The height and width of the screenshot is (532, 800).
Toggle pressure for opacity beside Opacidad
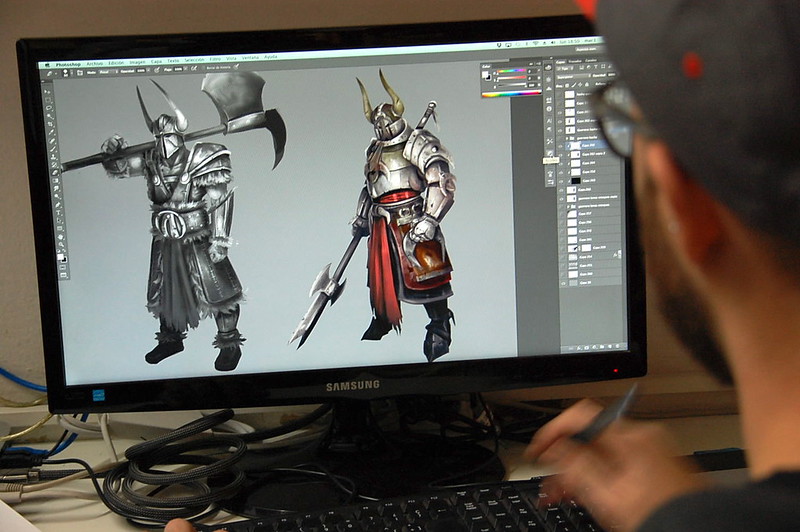(157, 69)
